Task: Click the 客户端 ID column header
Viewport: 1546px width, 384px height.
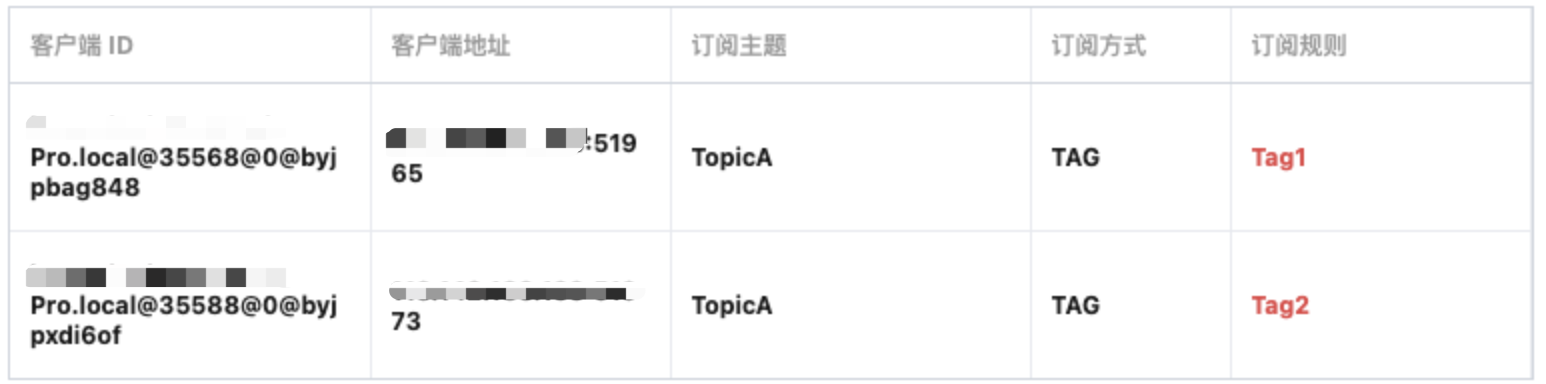Action: [82, 47]
